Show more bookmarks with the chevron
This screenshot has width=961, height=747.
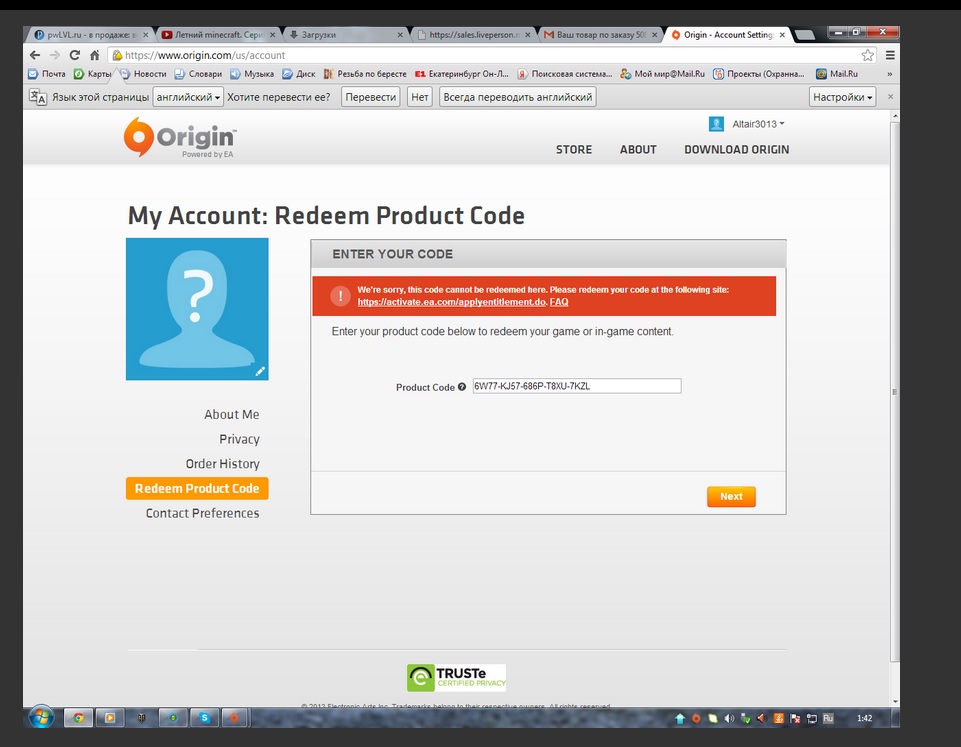[x=889, y=74]
